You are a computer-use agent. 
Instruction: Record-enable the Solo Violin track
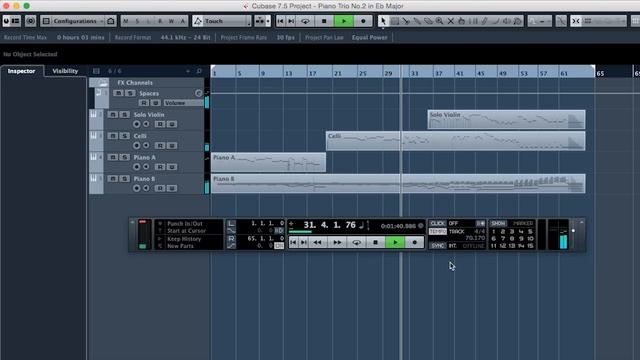coord(136,124)
